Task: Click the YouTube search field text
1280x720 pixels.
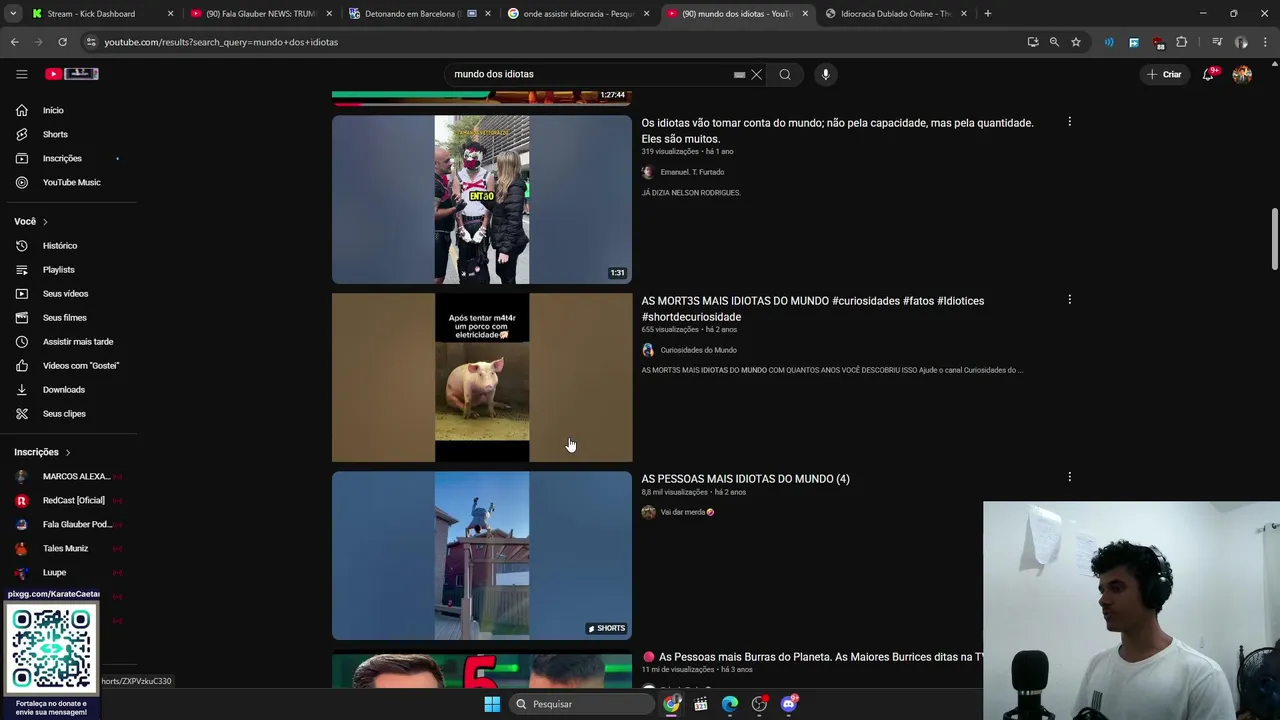Action: (493, 74)
